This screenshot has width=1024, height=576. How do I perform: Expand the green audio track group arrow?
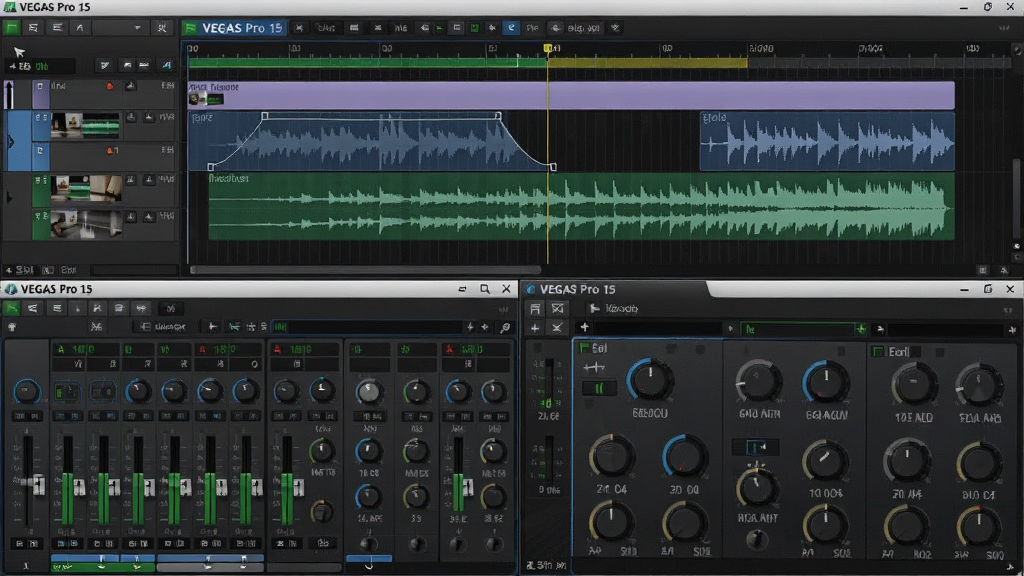(x=9, y=197)
